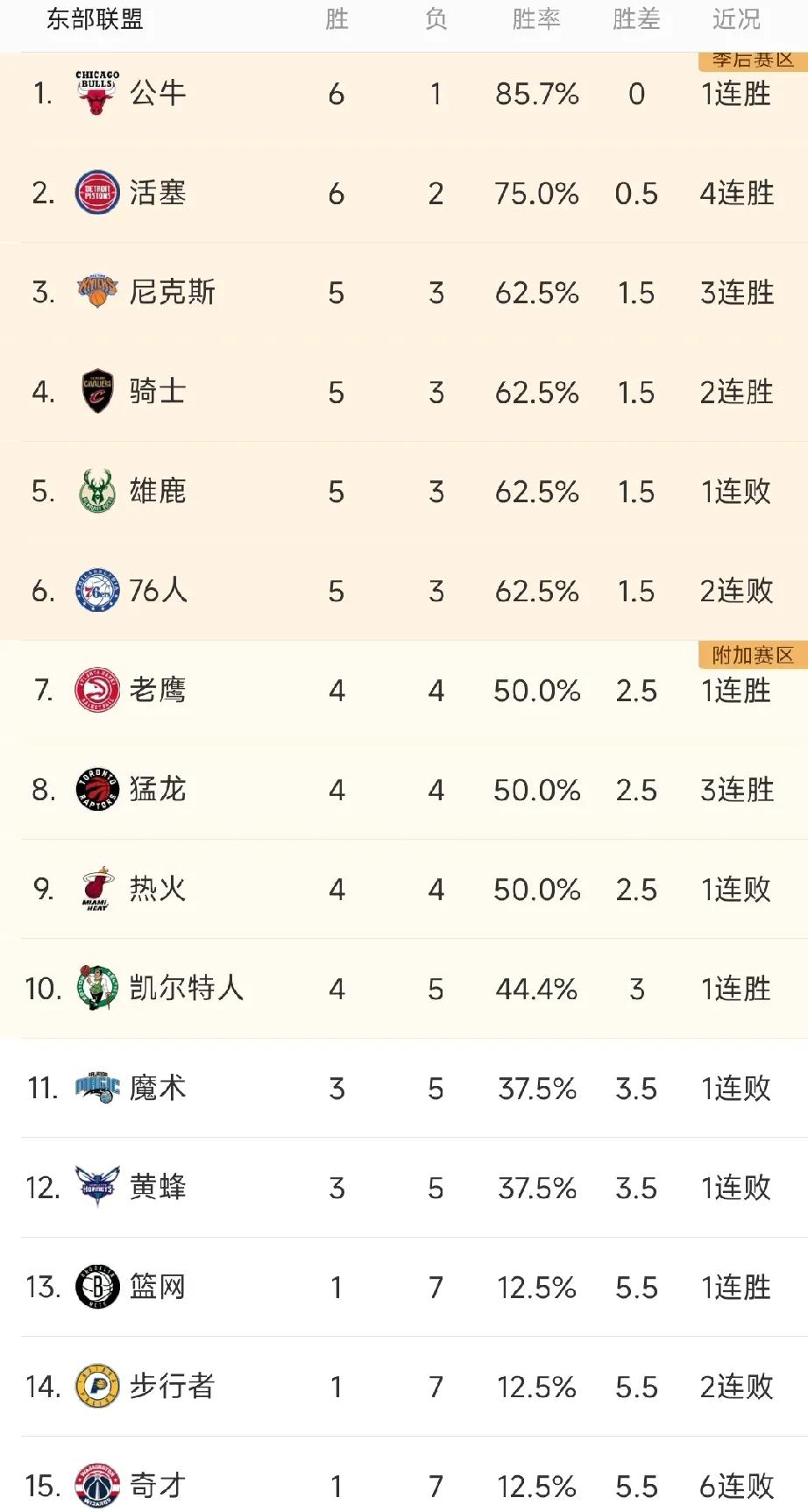Image resolution: width=808 pixels, height=1512 pixels.
Task: Select the 近况 column header
Action: coord(736,19)
